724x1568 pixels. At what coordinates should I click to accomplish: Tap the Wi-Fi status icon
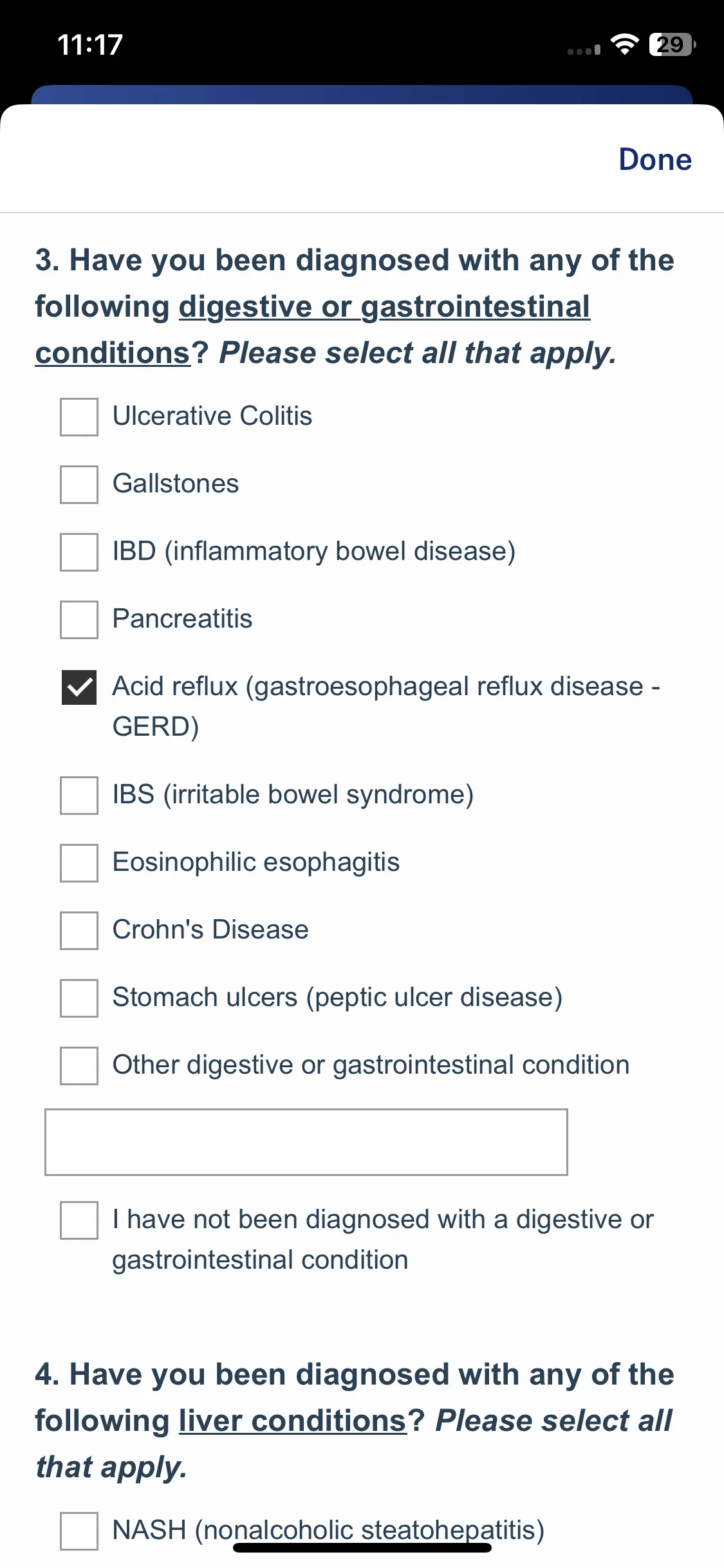tap(624, 44)
